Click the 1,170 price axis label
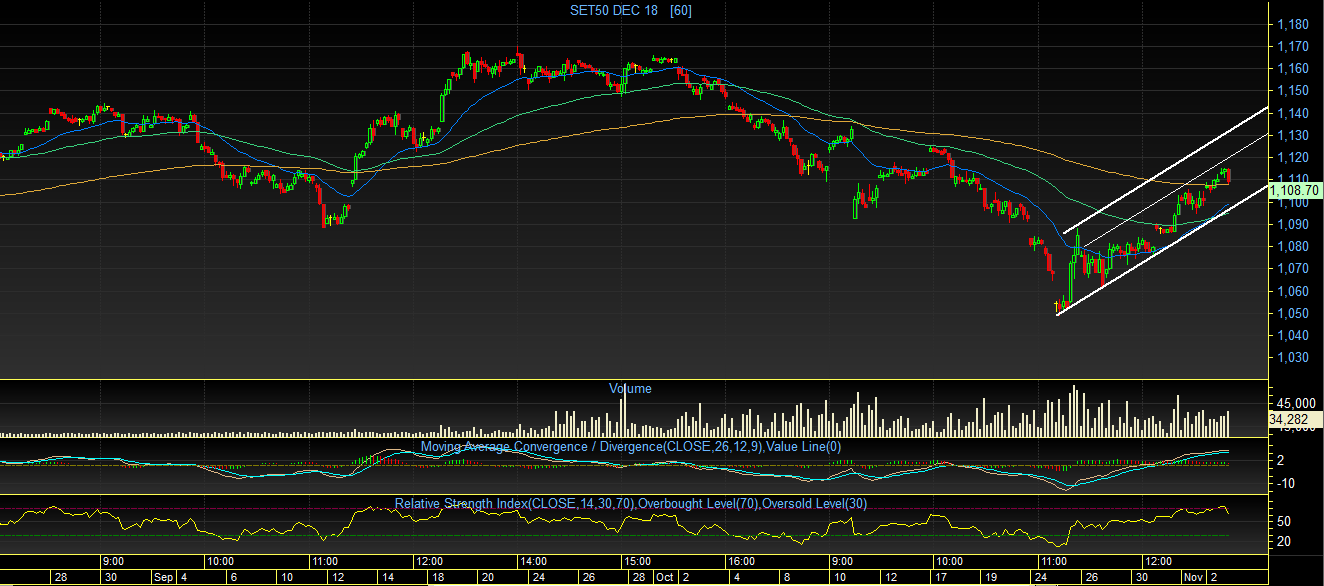Screen dimensions: 1324x586 pos(1294,47)
